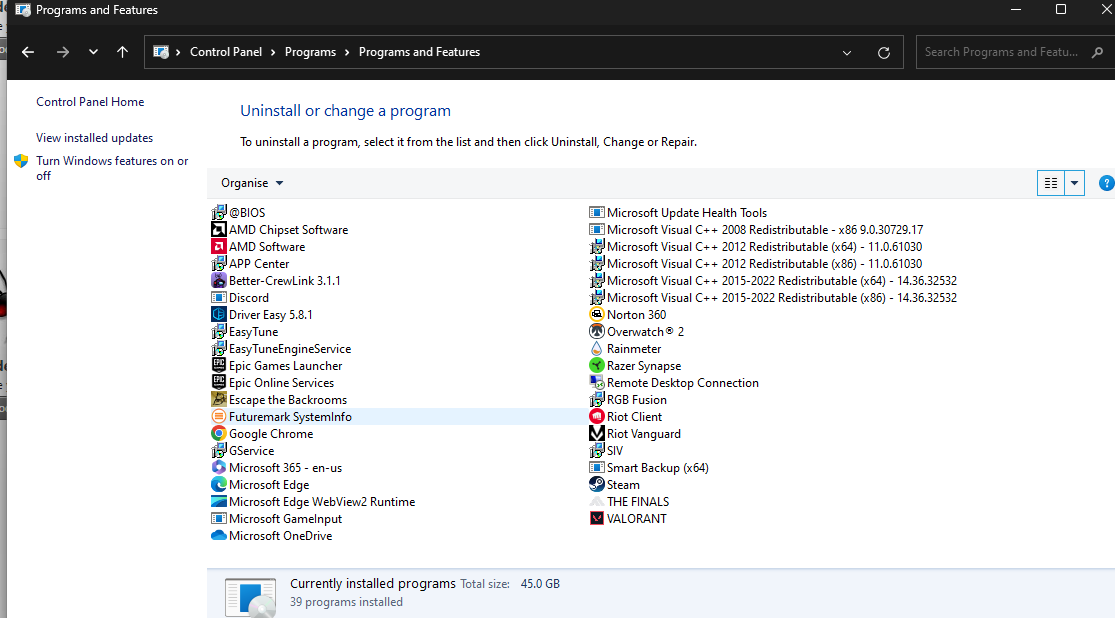Select the Norton 360 icon
Screen dimensions: 1115x618
point(597,315)
